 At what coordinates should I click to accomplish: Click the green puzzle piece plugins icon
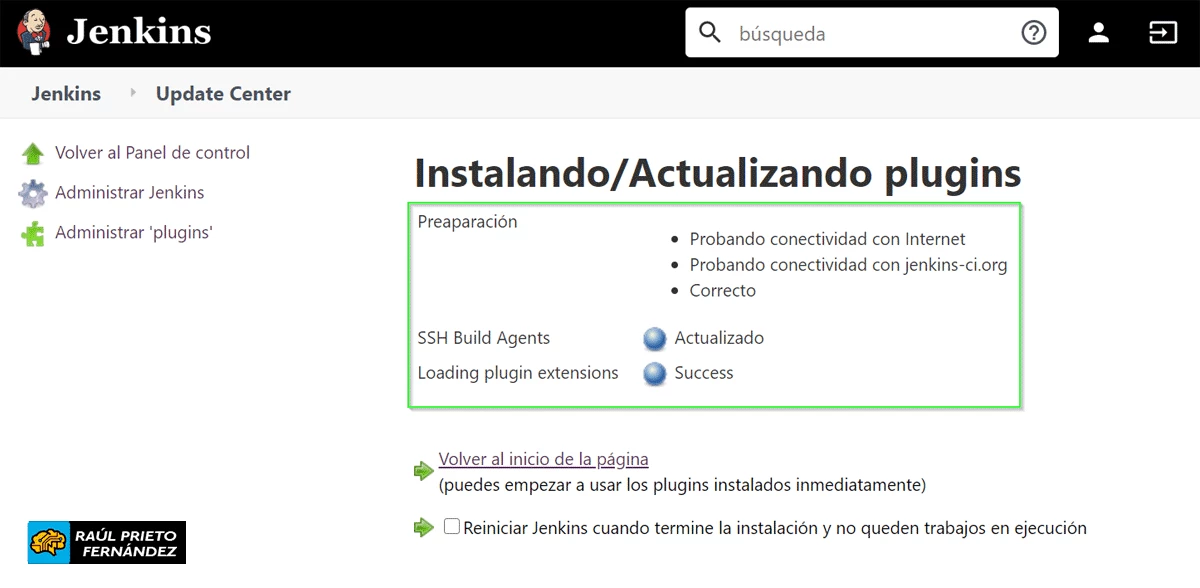point(33,234)
